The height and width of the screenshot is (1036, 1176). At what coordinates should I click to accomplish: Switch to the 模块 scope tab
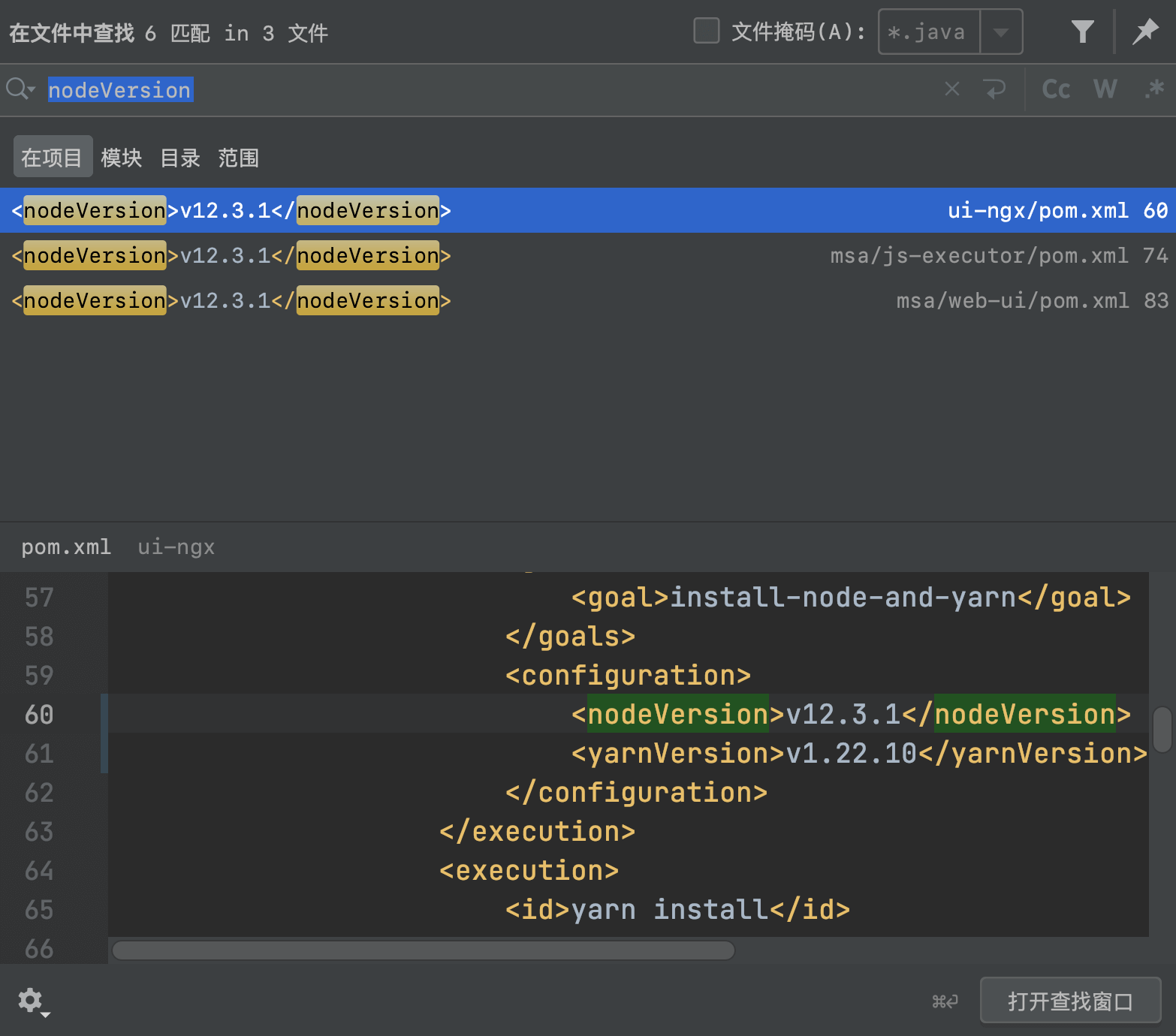coord(122,158)
